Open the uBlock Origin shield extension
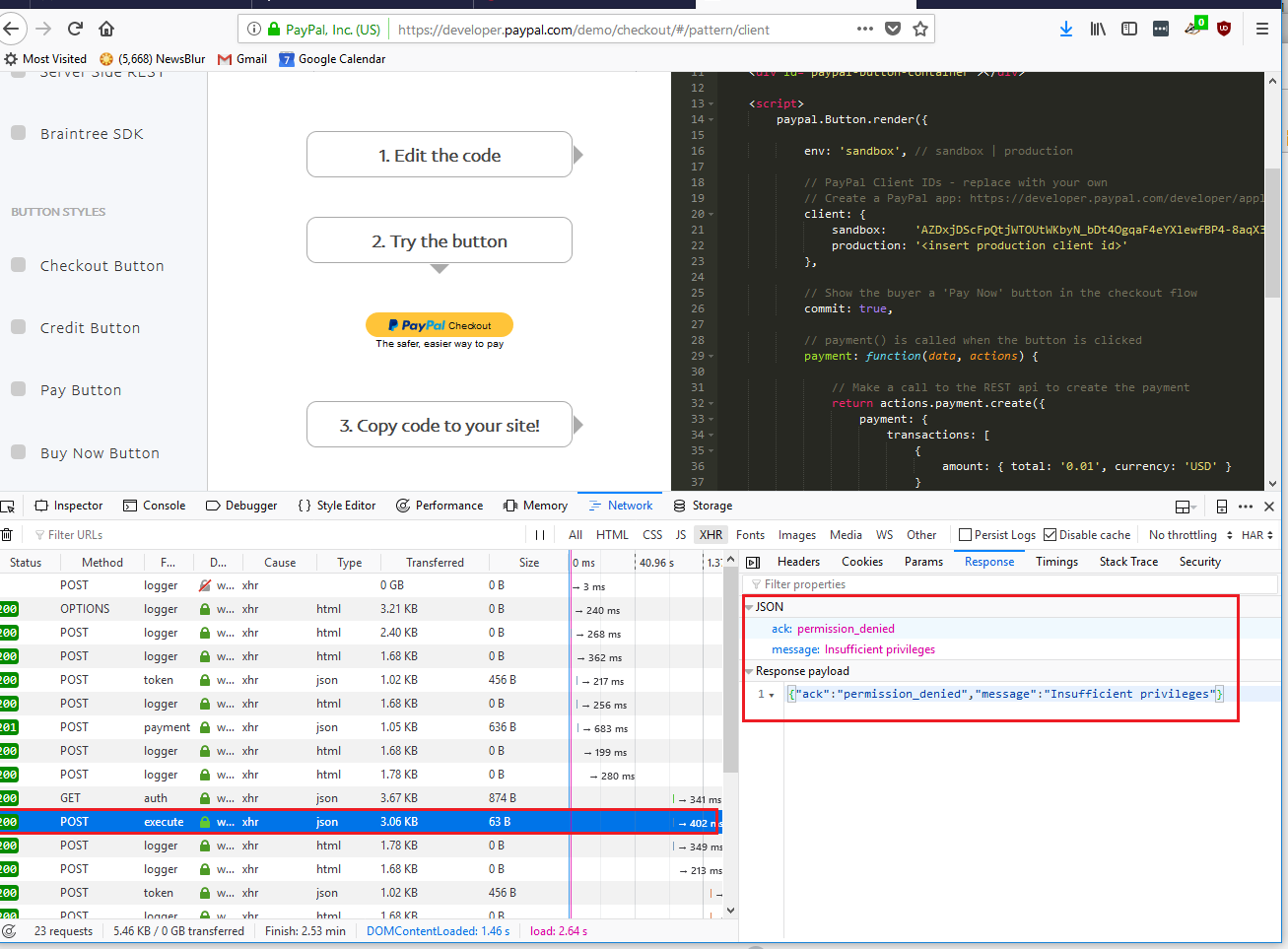The image size is (1288, 949). 1224,29
